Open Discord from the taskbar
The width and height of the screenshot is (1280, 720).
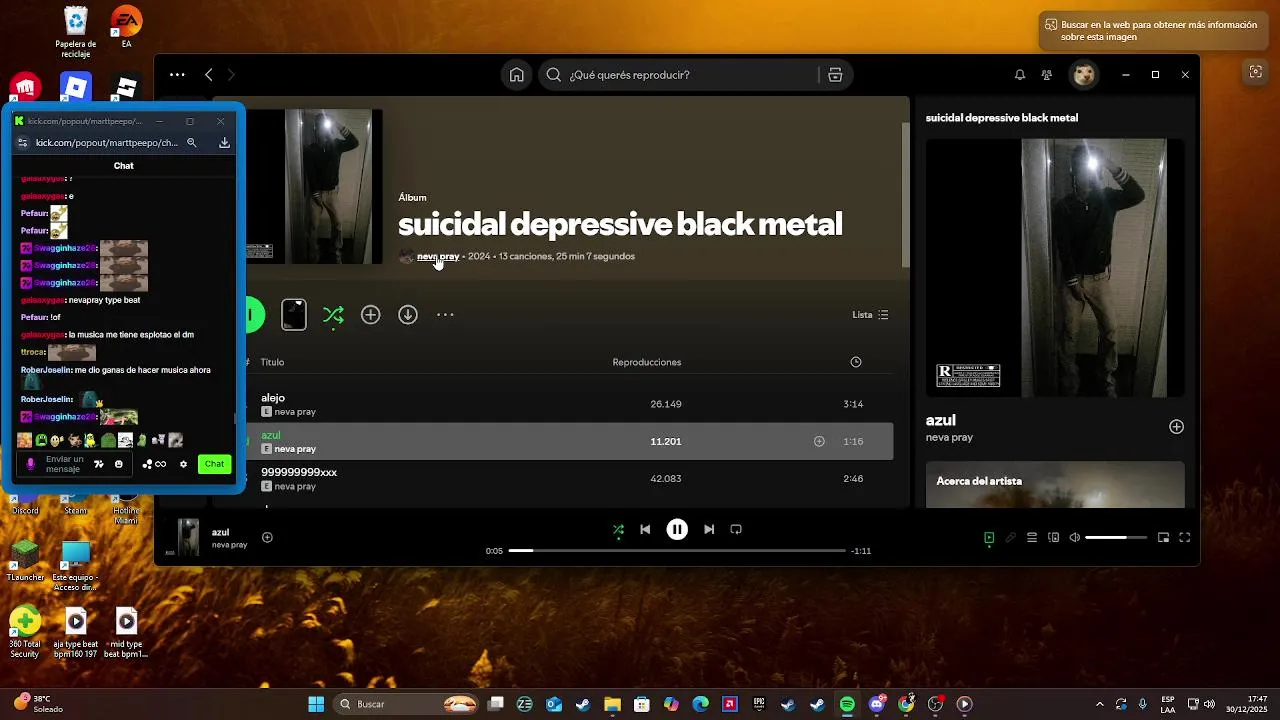pyautogui.click(x=877, y=704)
